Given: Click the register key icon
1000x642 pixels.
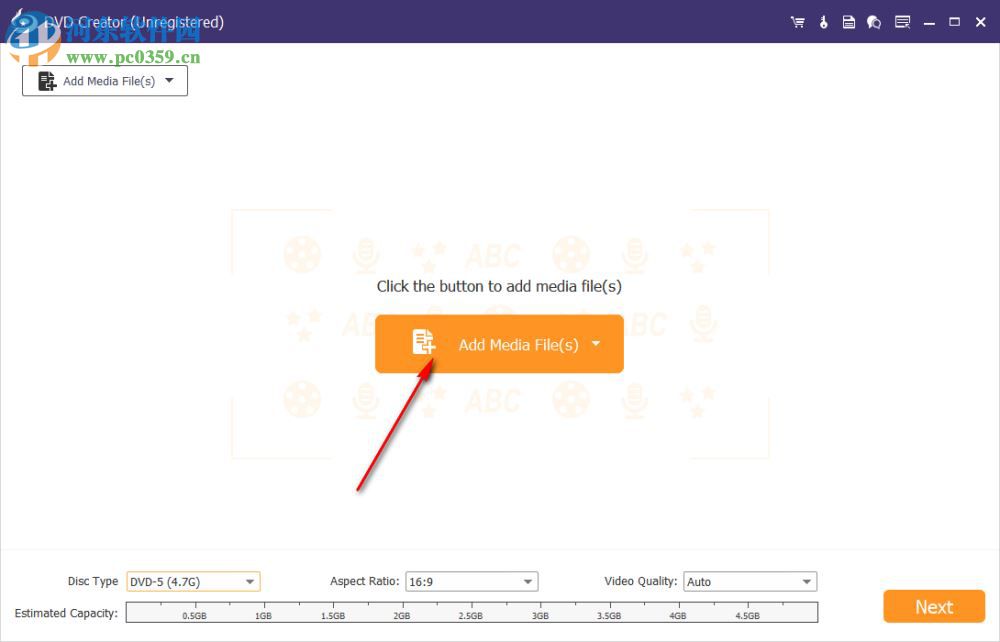Looking at the screenshot, I should [x=823, y=22].
